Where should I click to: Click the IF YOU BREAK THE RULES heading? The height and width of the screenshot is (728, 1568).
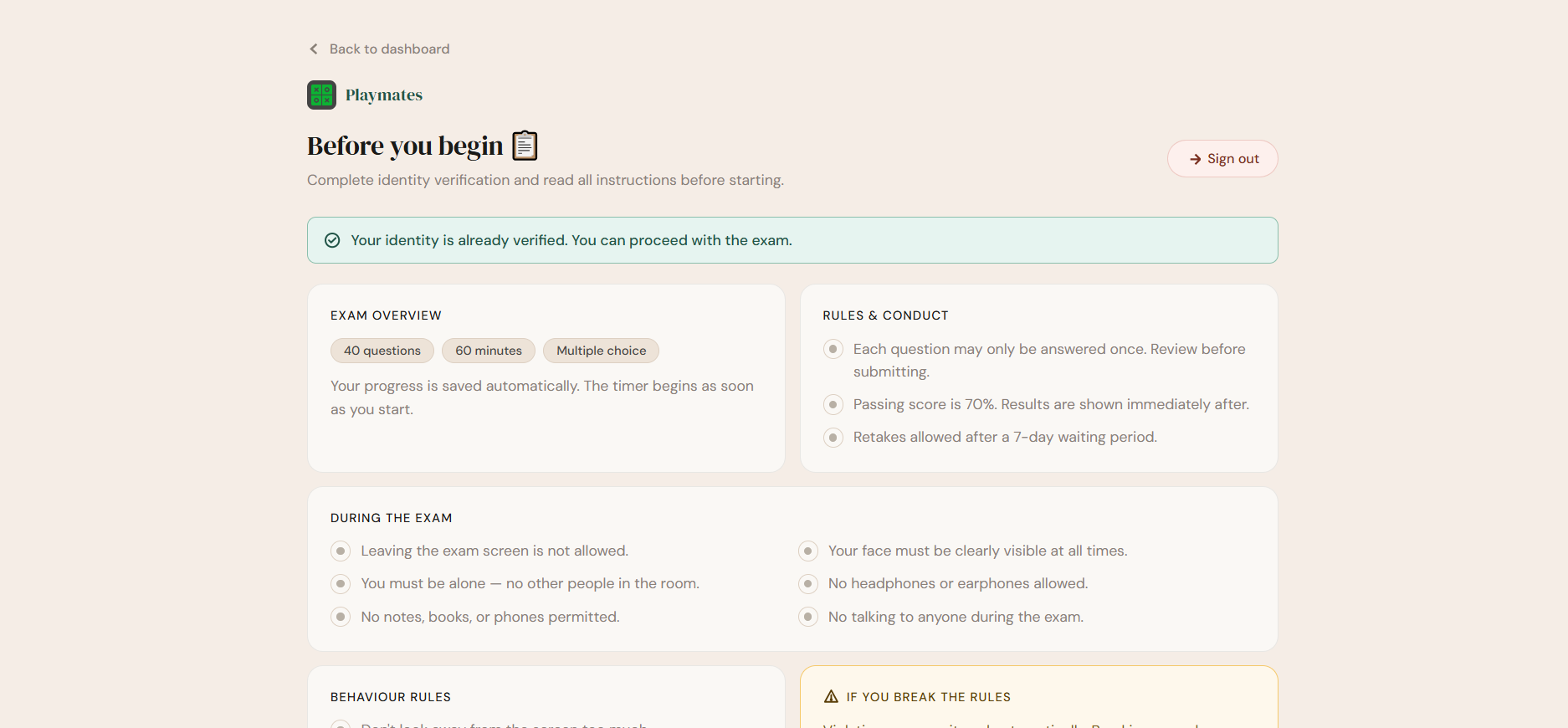point(929,697)
